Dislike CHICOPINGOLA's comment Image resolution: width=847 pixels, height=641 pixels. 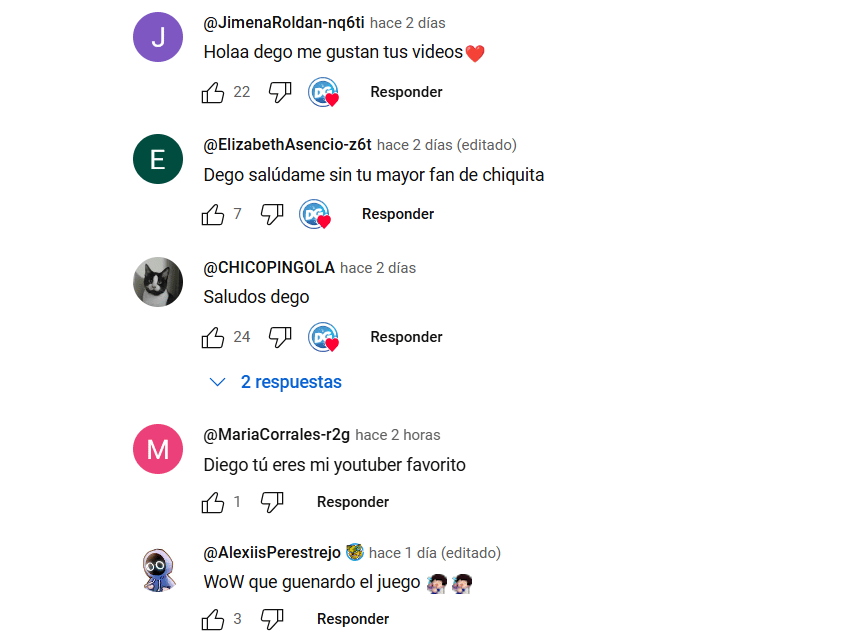(x=280, y=338)
